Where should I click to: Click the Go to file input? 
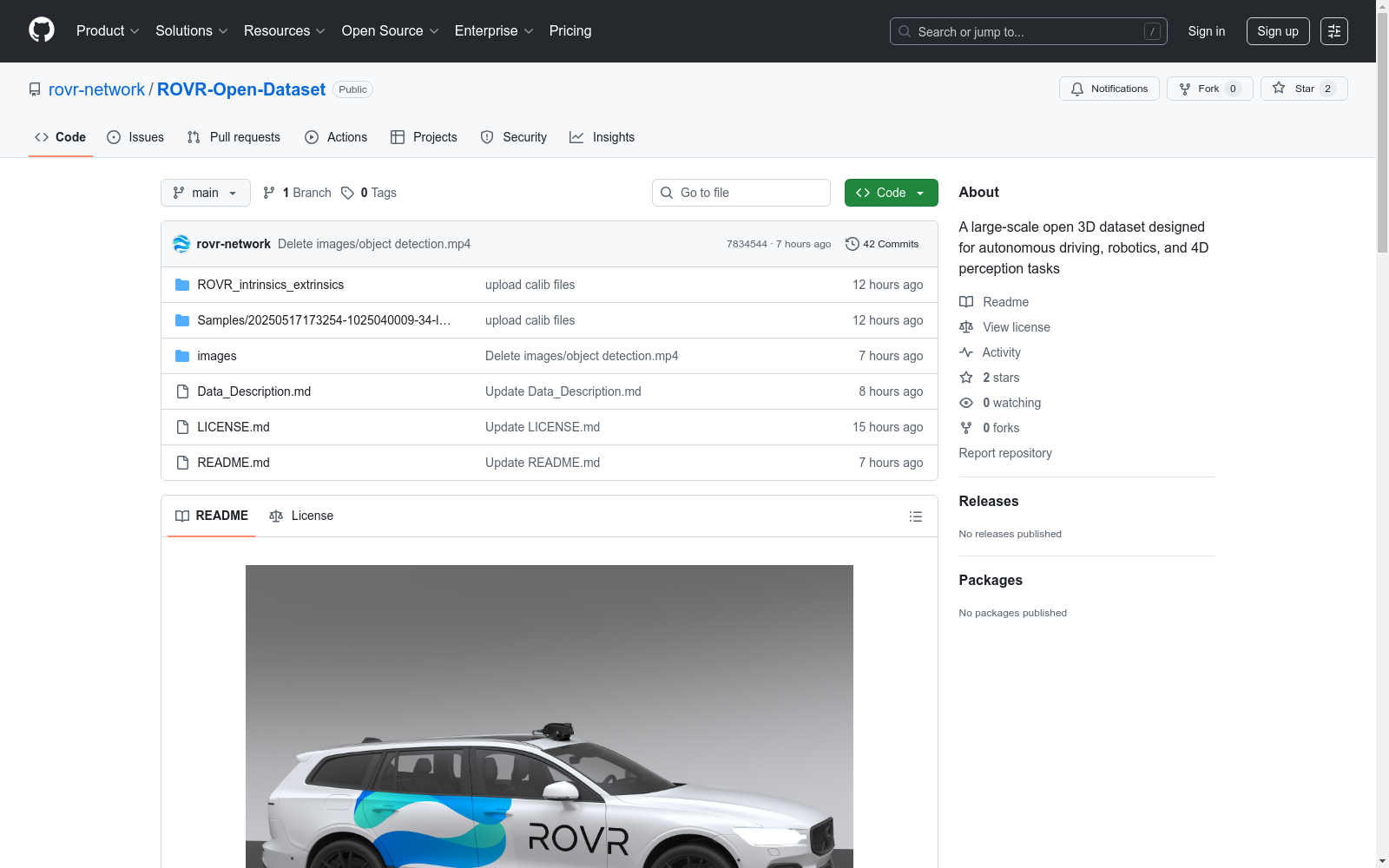(x=741, y=193)
